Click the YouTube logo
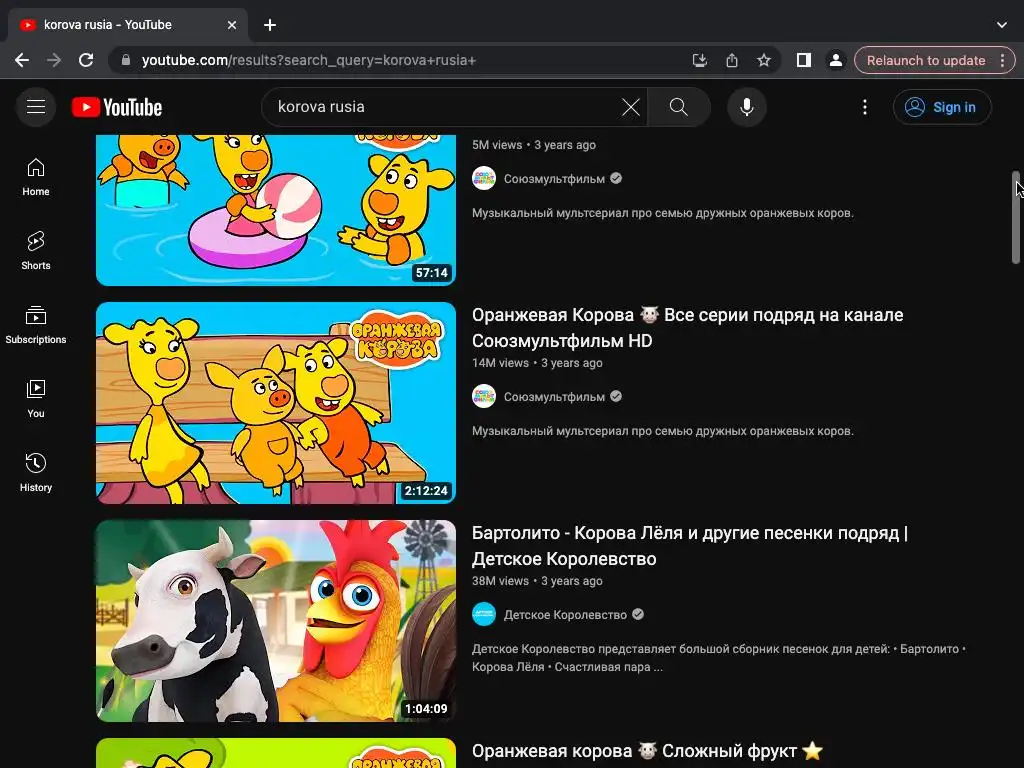Viewport: 1024px width, 768px height. coord(117,107)
